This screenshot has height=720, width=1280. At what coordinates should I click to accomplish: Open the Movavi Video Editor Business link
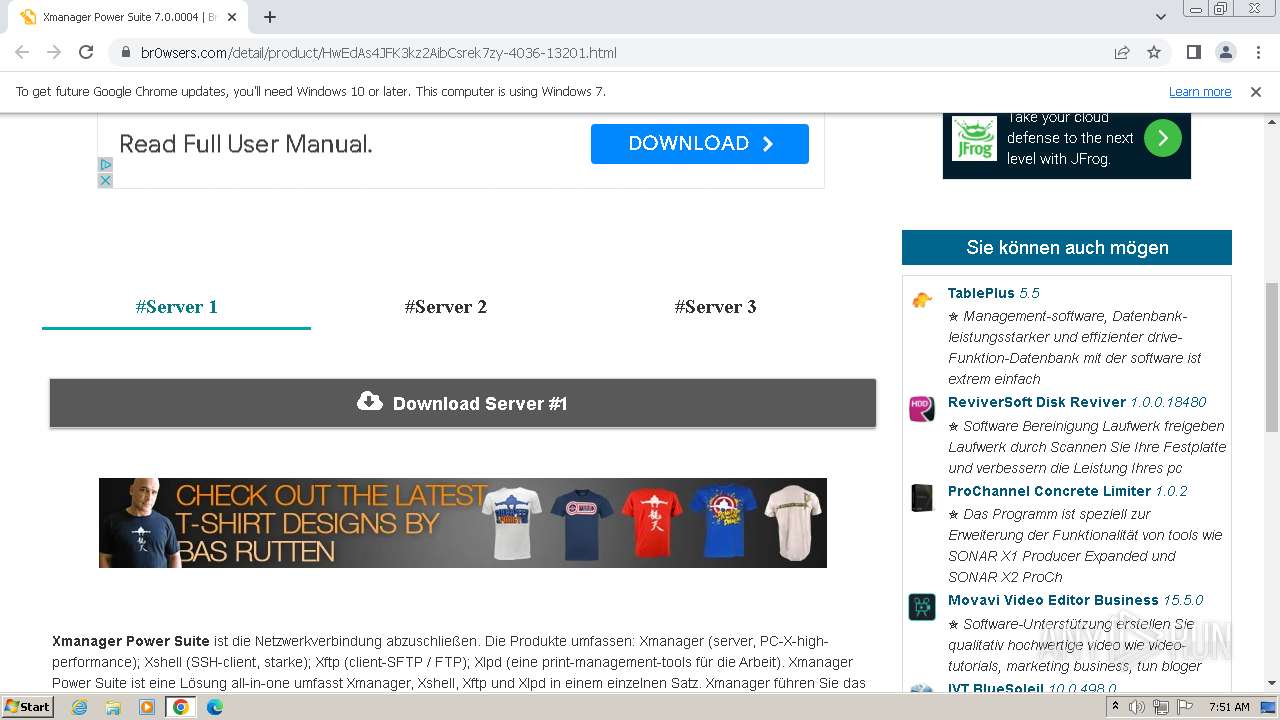pyautogui.click(x=1076, y=600)
